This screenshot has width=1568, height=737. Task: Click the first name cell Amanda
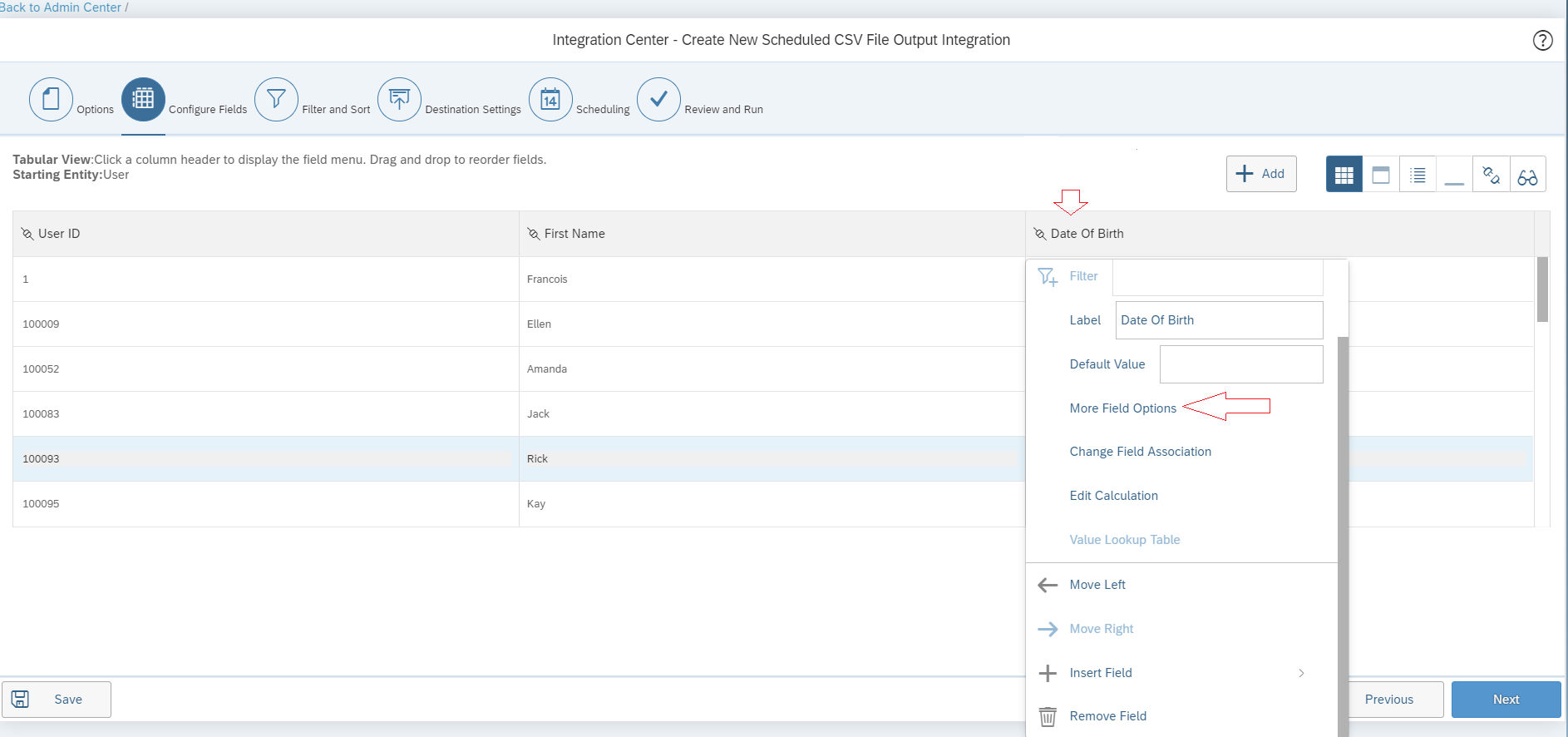(x=772, y=369)
